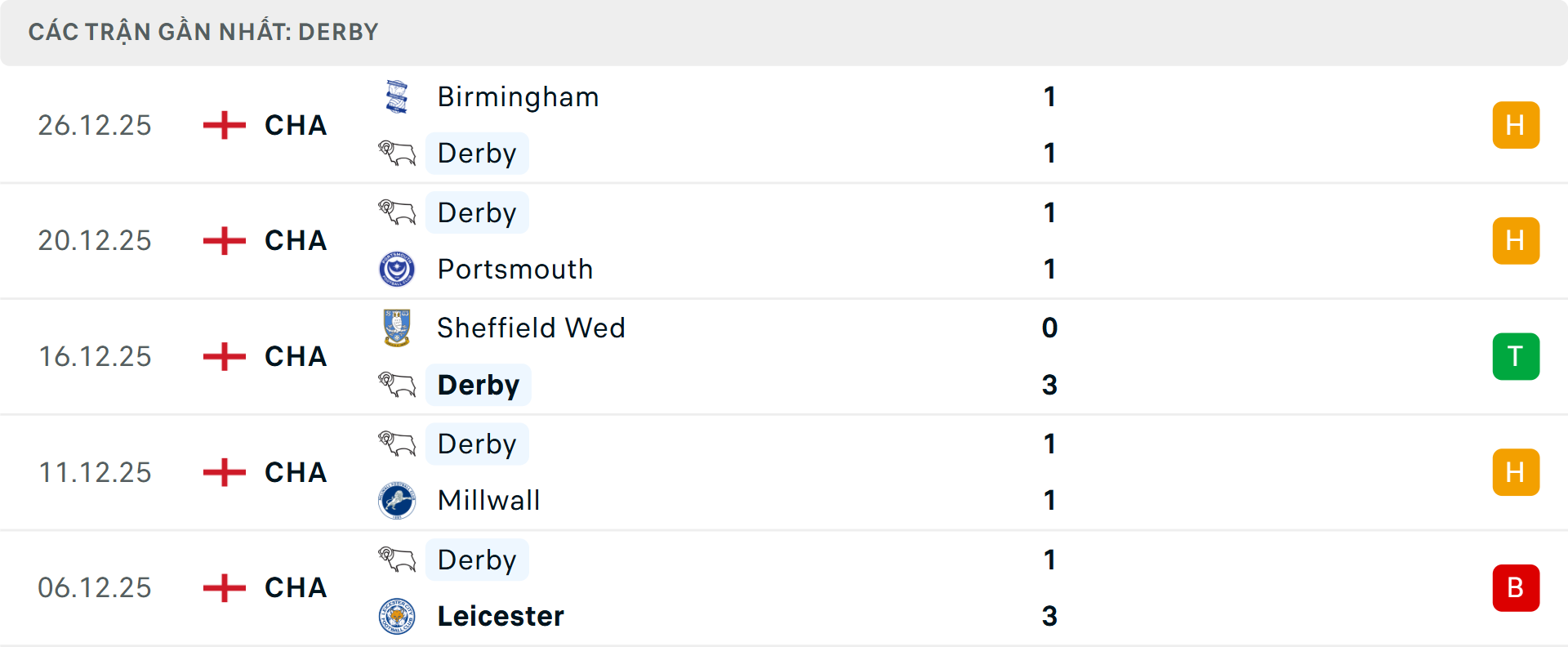Click the Portsmouth club badge icon

[398, 269]
